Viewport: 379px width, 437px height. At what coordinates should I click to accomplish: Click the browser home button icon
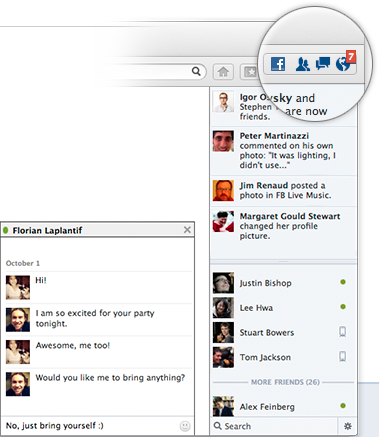pos(223,72)
